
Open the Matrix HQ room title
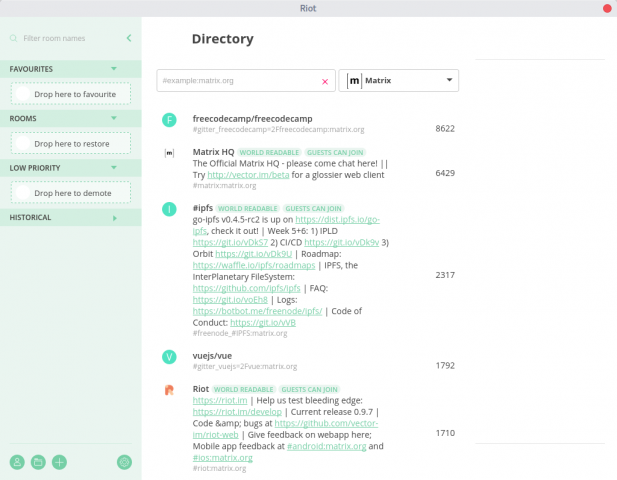[213, 152]
